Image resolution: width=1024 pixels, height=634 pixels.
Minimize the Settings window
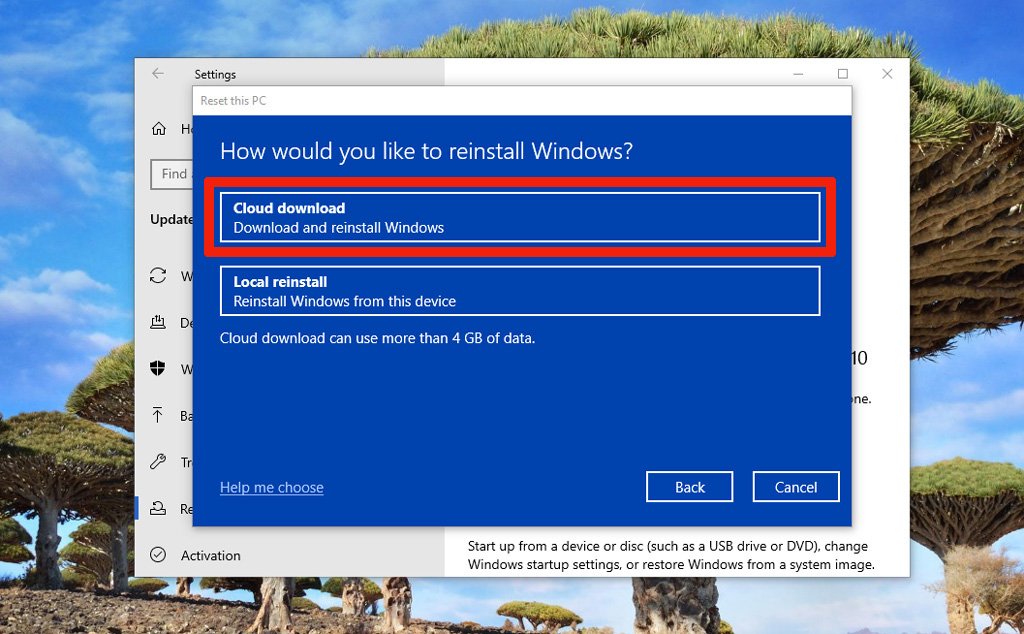coord(798,74)
